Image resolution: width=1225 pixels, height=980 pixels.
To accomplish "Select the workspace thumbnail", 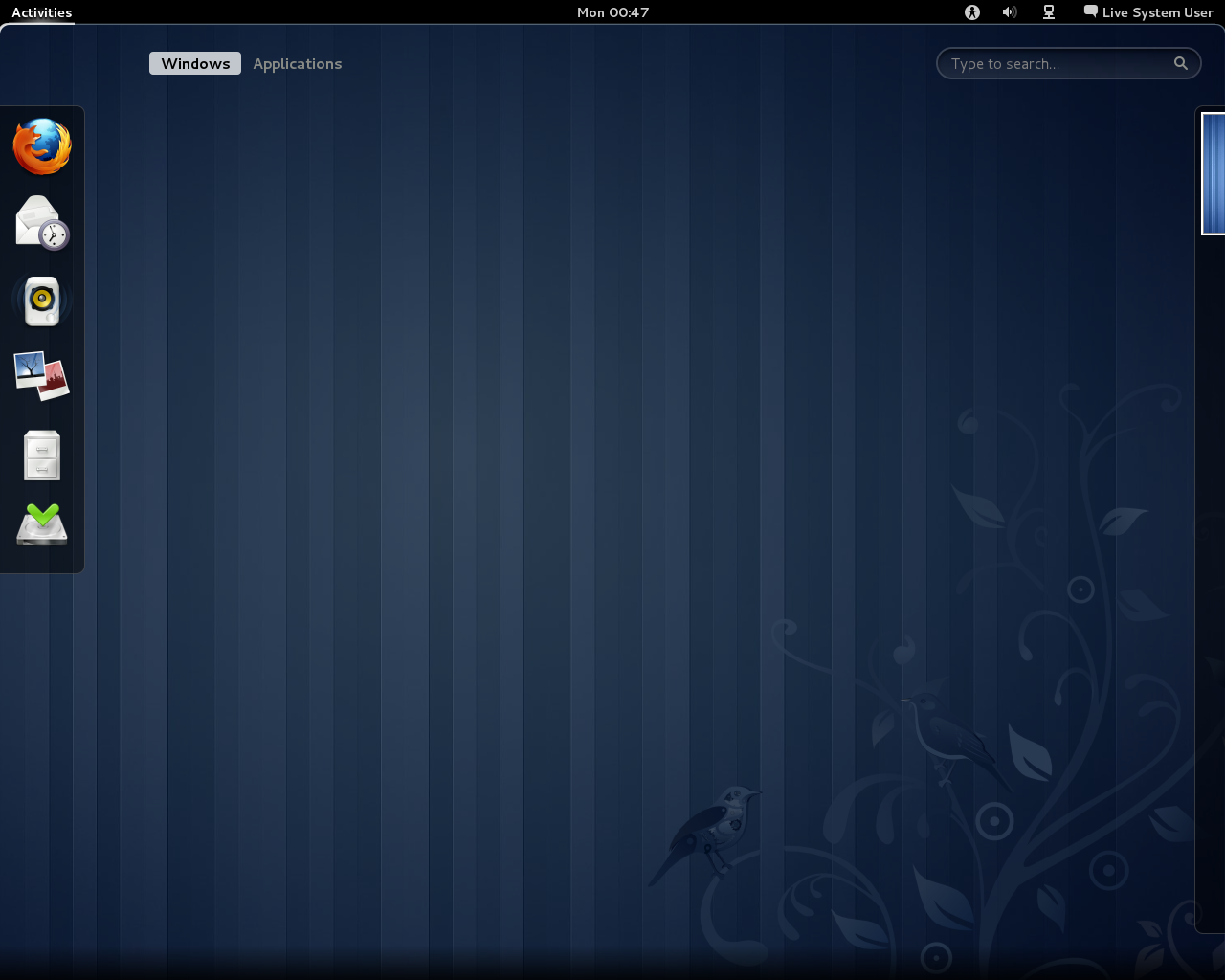I will pyautogui.click(x=1214, y=173).
